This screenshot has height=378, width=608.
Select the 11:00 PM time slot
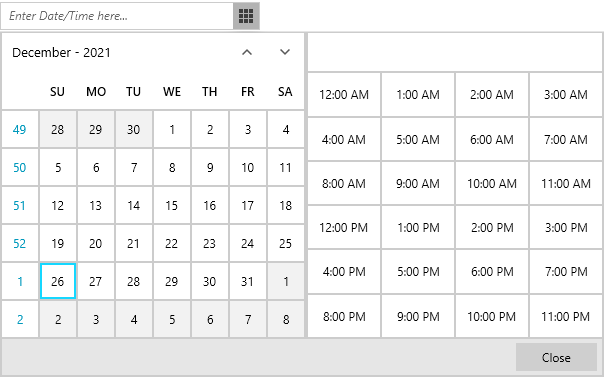[566, 317]
